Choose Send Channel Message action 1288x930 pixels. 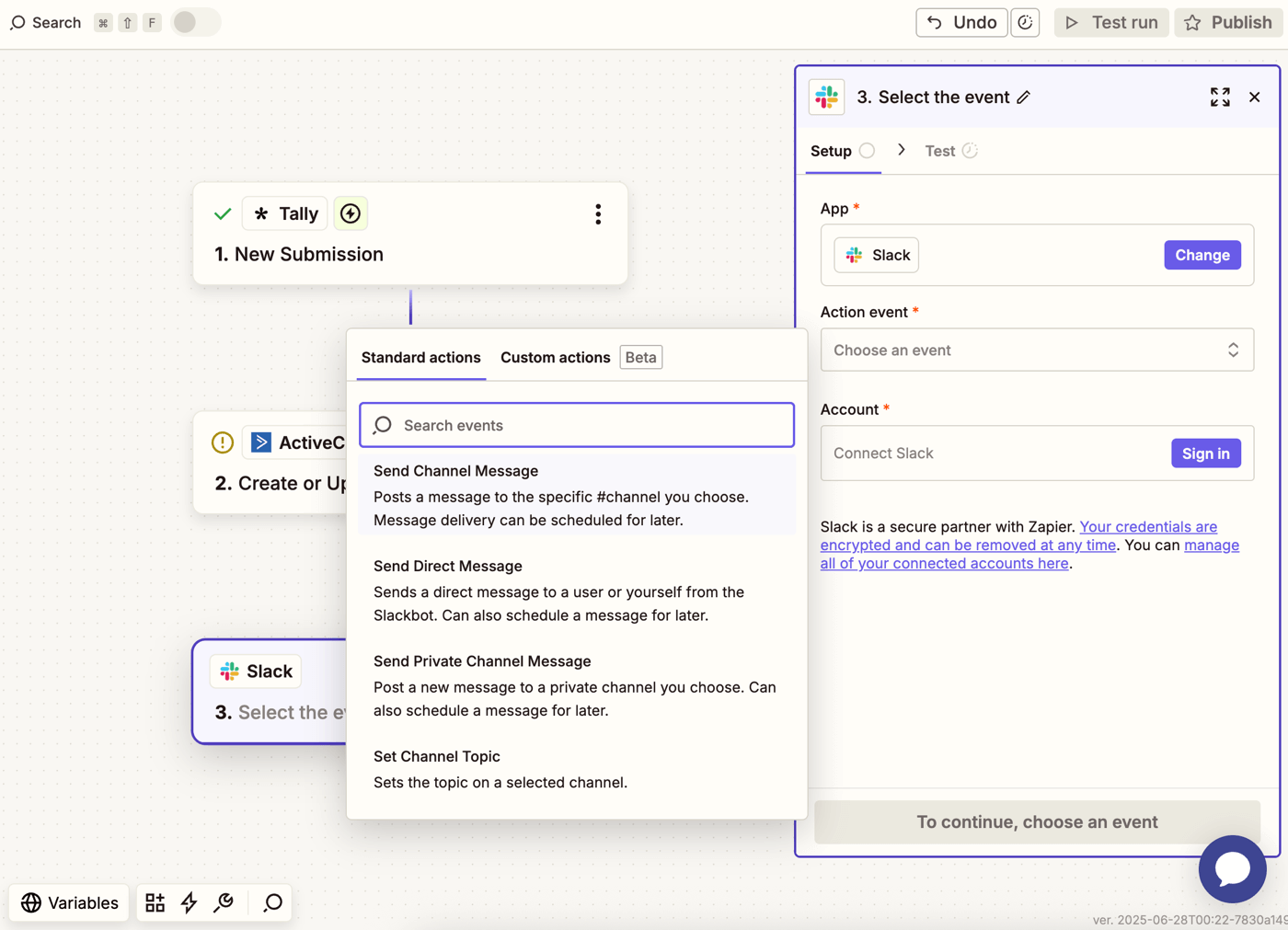(577, 495)
